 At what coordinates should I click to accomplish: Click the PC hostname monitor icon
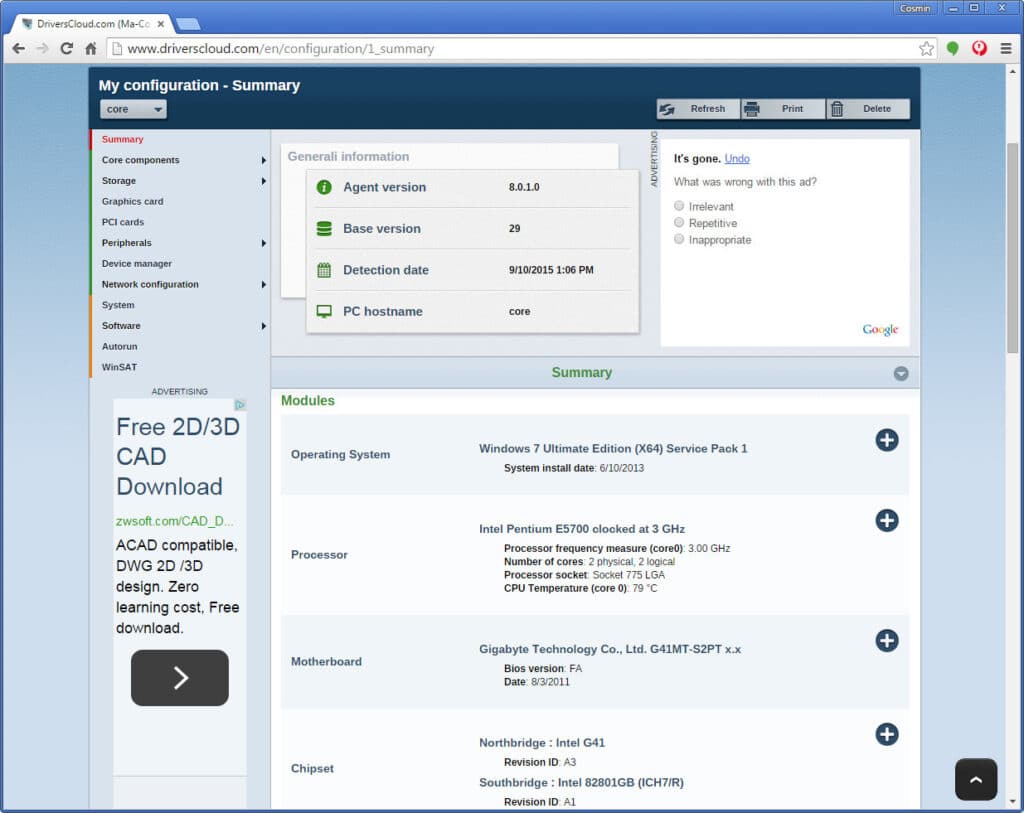[x=324, y=311]
